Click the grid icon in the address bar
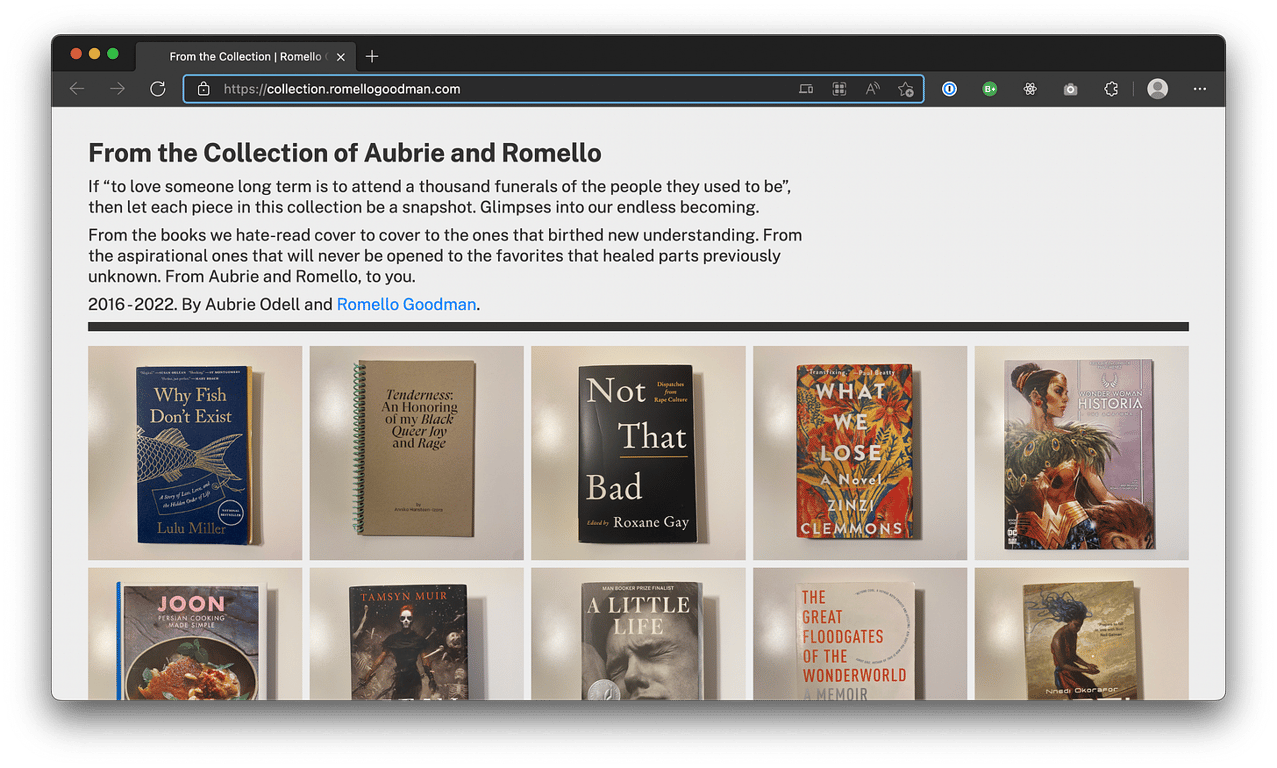This screenshot has width=1277, height=768. click(839, 89)
